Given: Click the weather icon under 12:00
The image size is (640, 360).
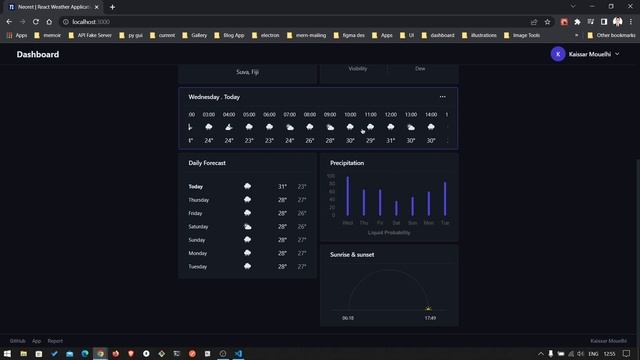Looking at the screenshot, I should [x=391, y=127].
